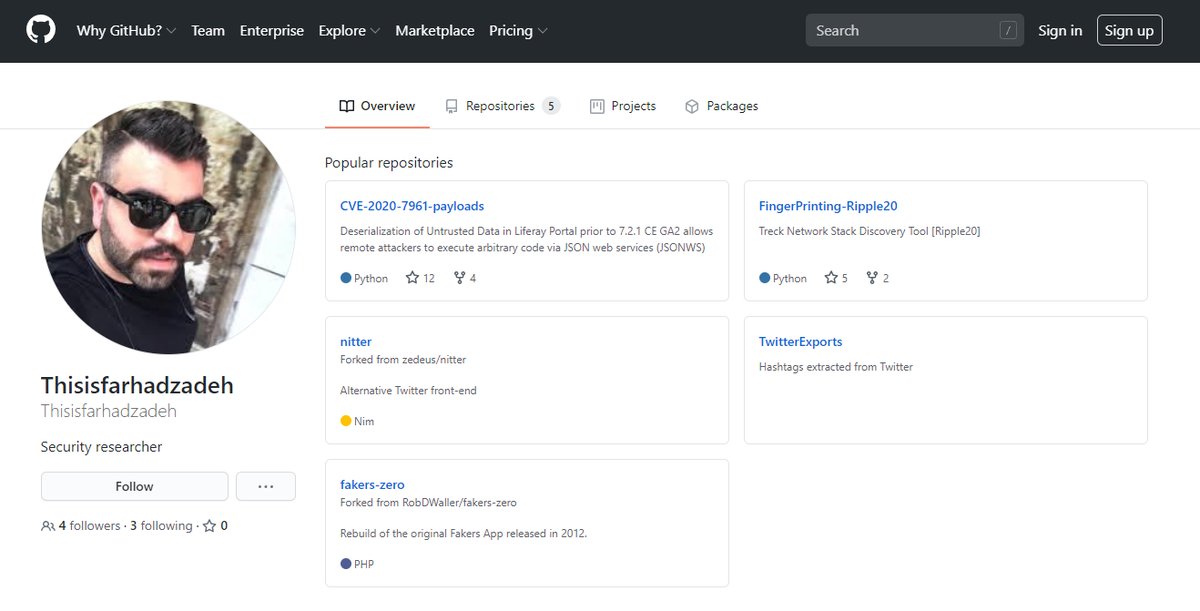This screenshot has width=1200, height=611.
Task: Click the Sign up button
Action: point(1129,31)
